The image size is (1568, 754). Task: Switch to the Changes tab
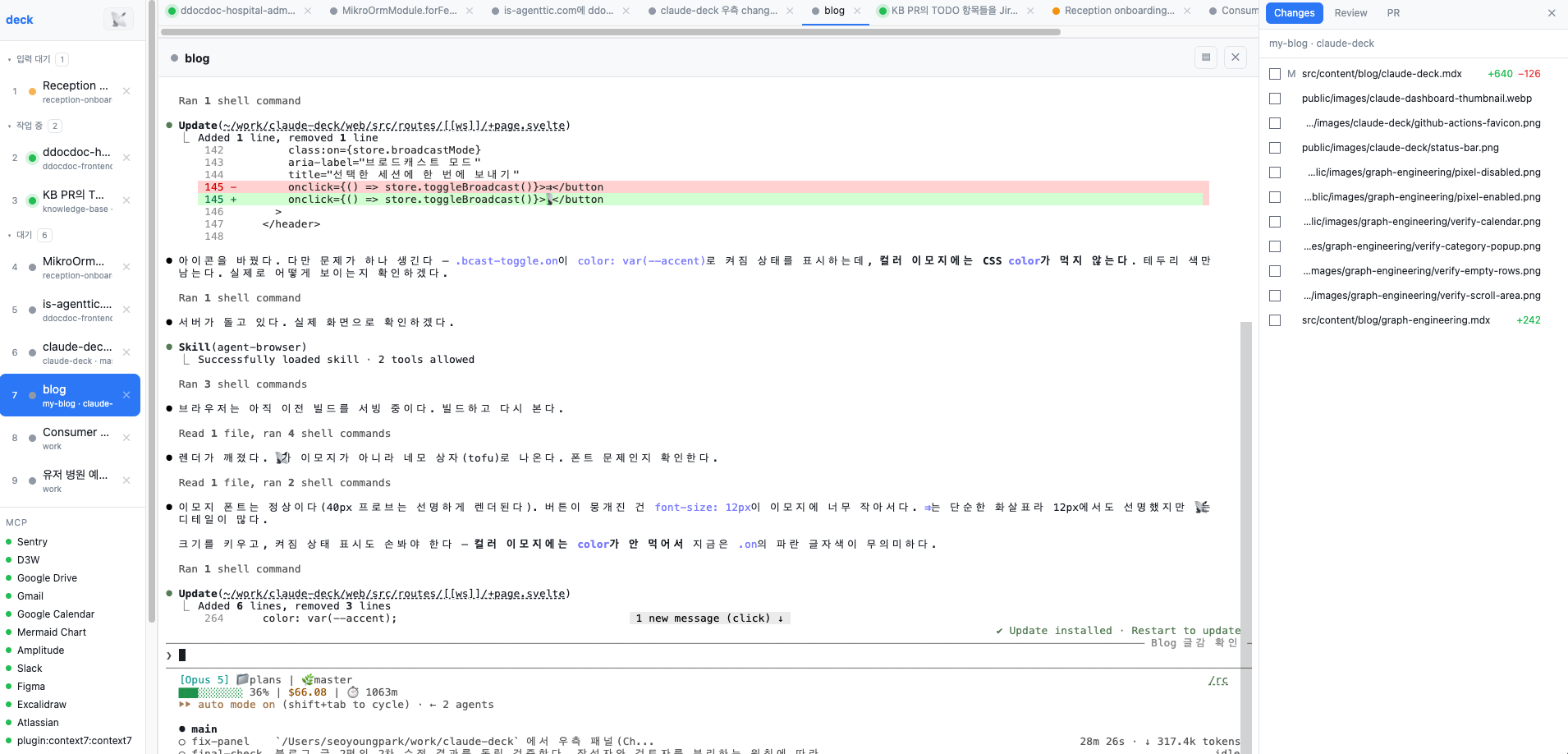(1294, 13)
